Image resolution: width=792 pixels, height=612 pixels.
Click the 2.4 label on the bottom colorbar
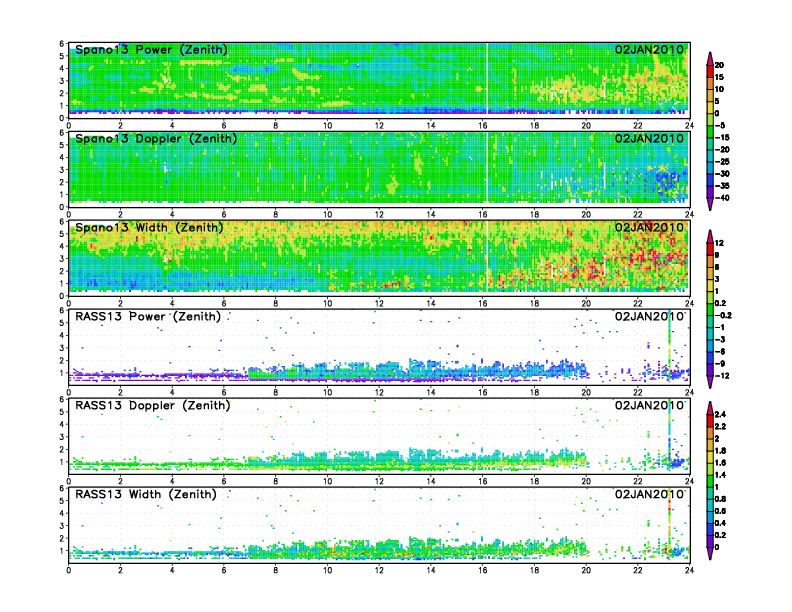tap(720, 414)
